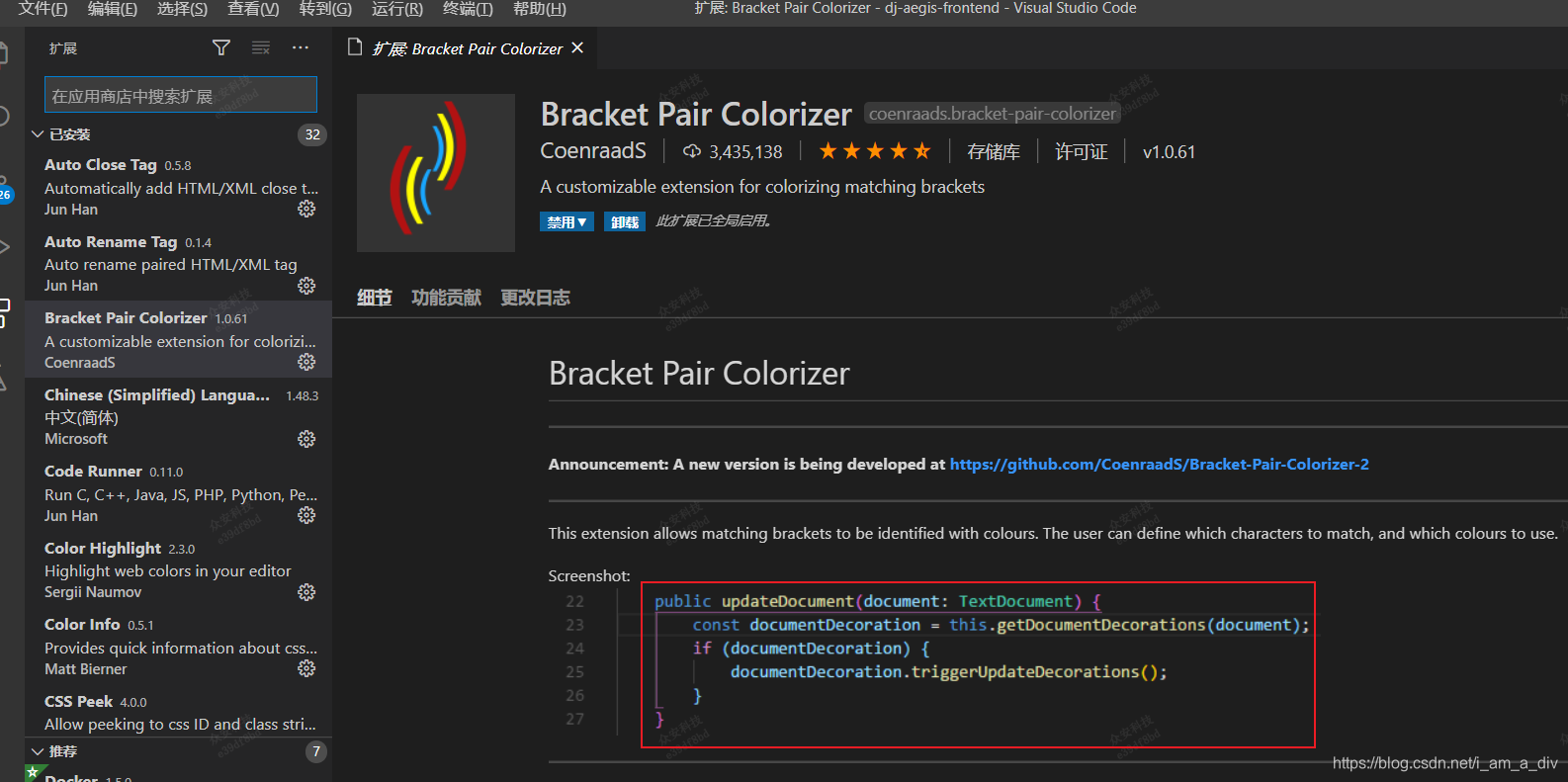Click the version label v1.0.61
This screenshot has height=782, width=1568.
click(x=1169, y=151)
